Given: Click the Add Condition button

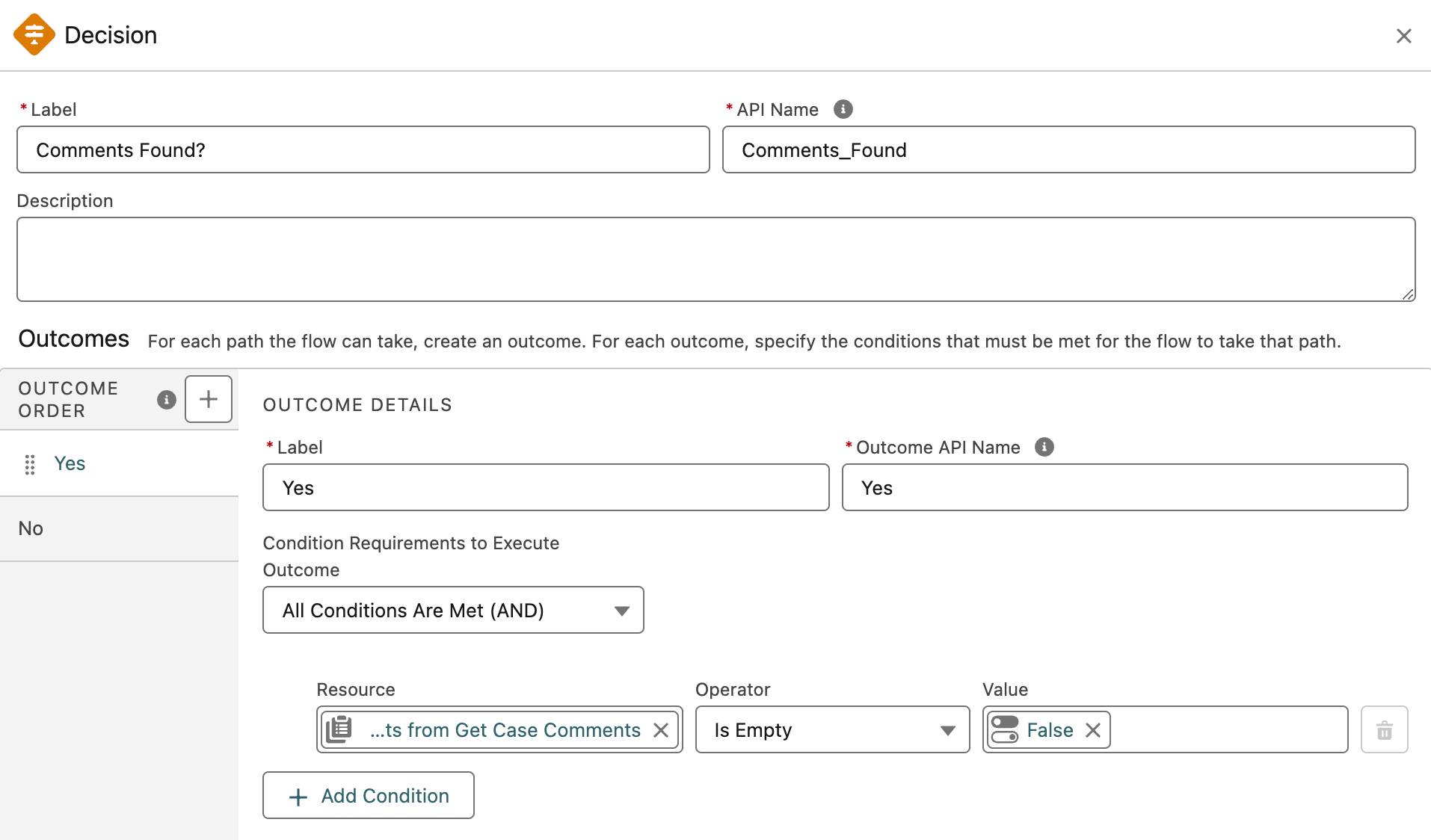Looking at the screenshot, I should (369, 795).
